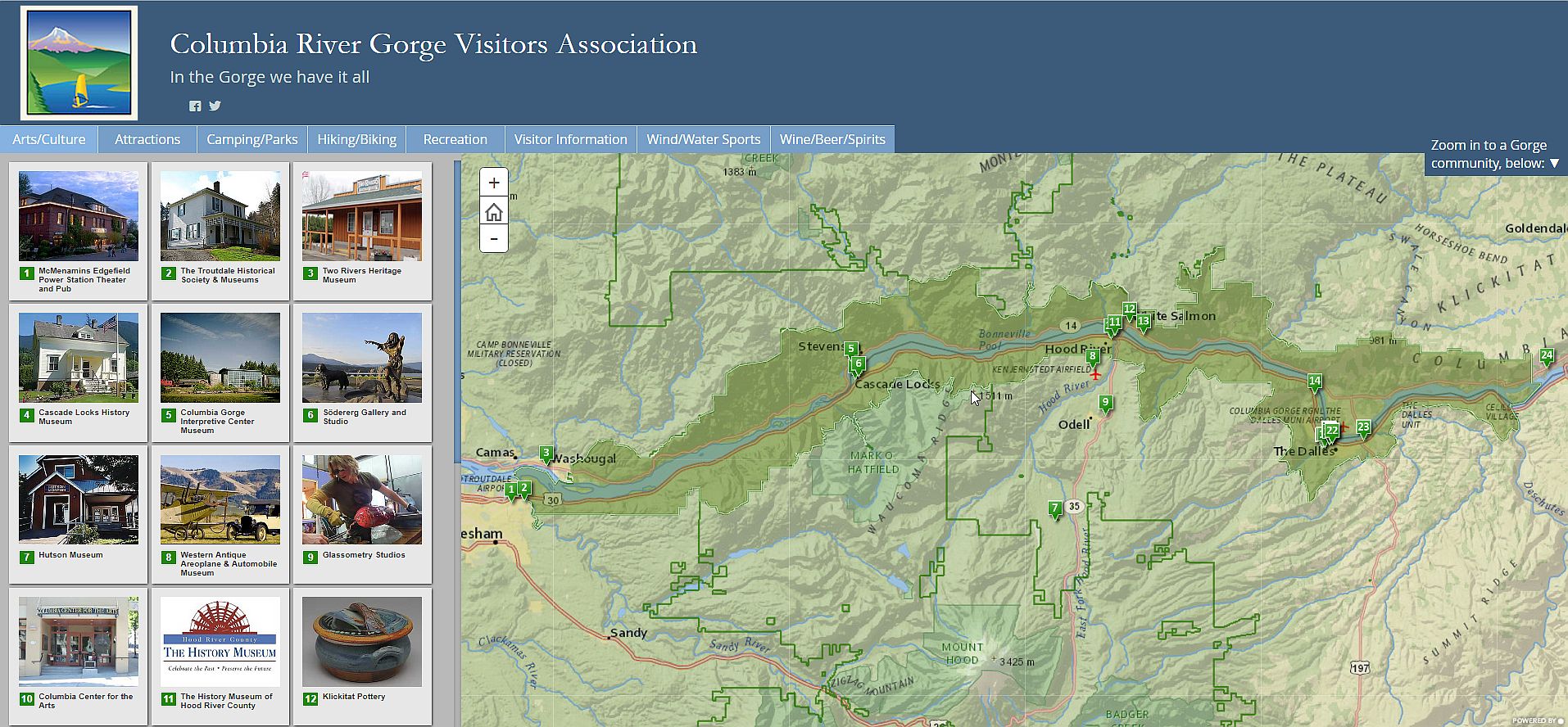Click map marker 23 east of The Dalles
1568x727 pixels.
coord(1363,428)
